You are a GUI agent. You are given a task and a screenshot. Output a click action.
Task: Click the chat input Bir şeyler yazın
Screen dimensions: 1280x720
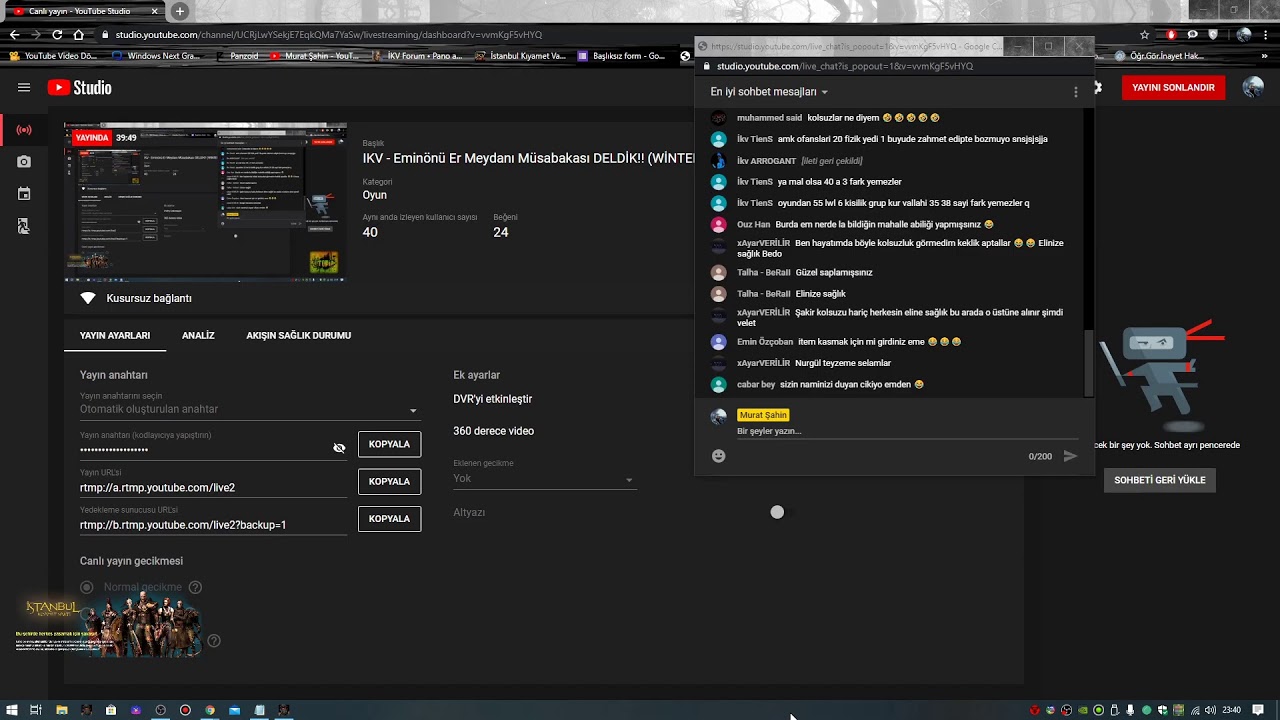(907, 431)
